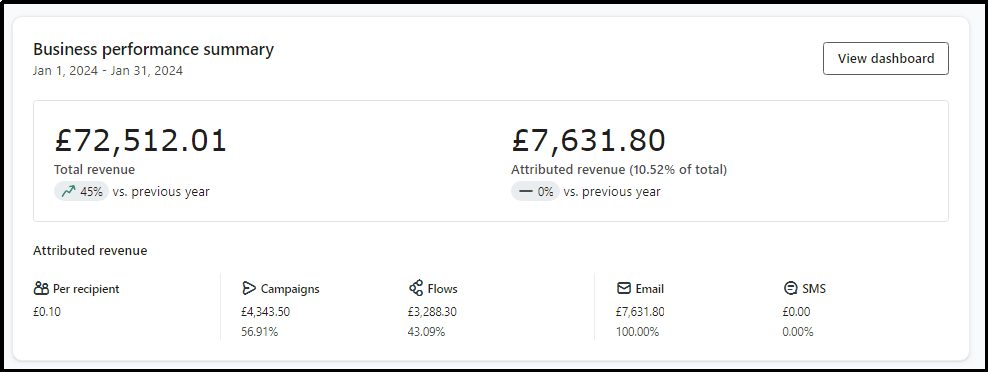Click the flat dash trend icon

(526, 192)
